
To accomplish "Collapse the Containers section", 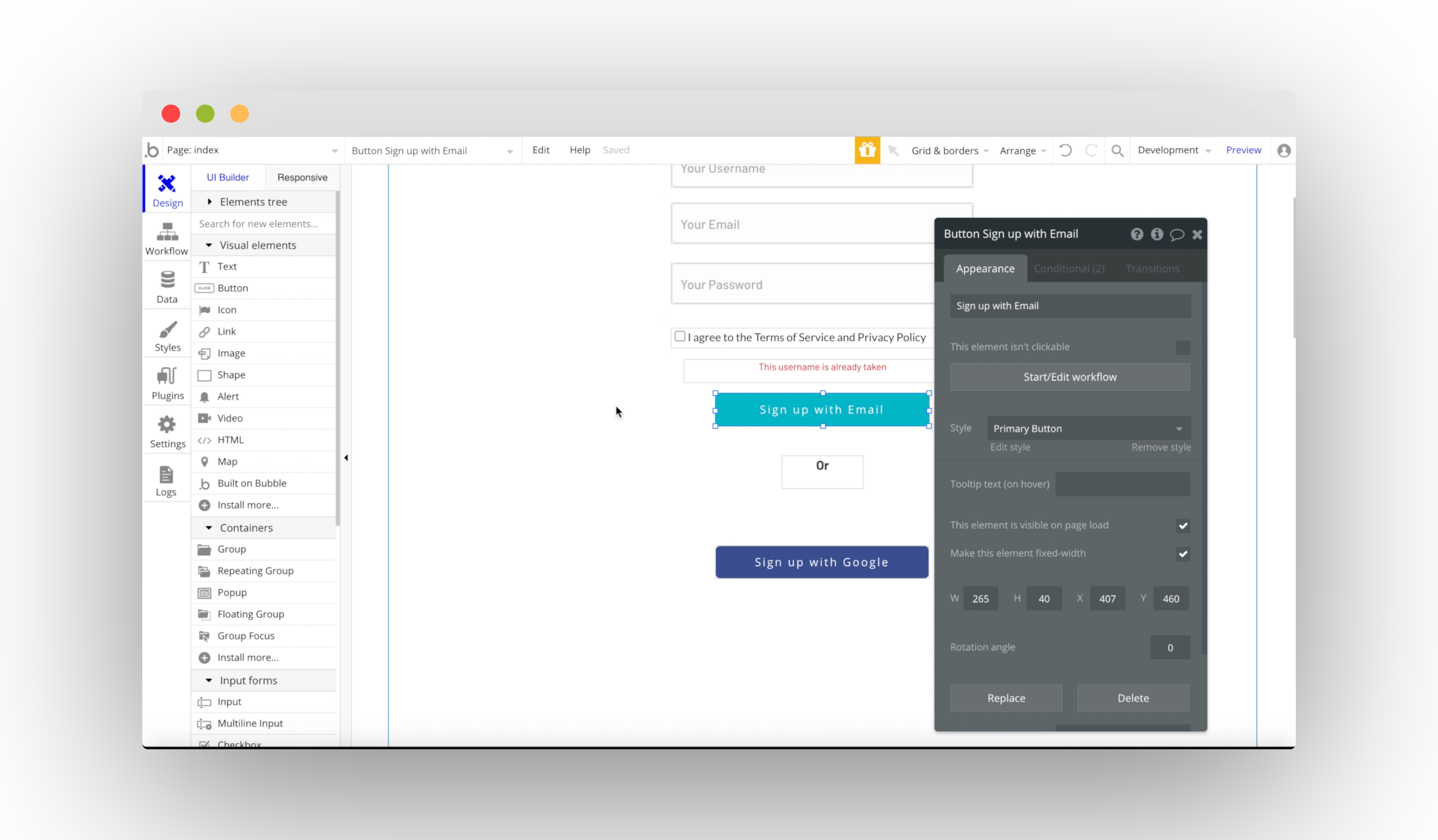I will 263,528.
